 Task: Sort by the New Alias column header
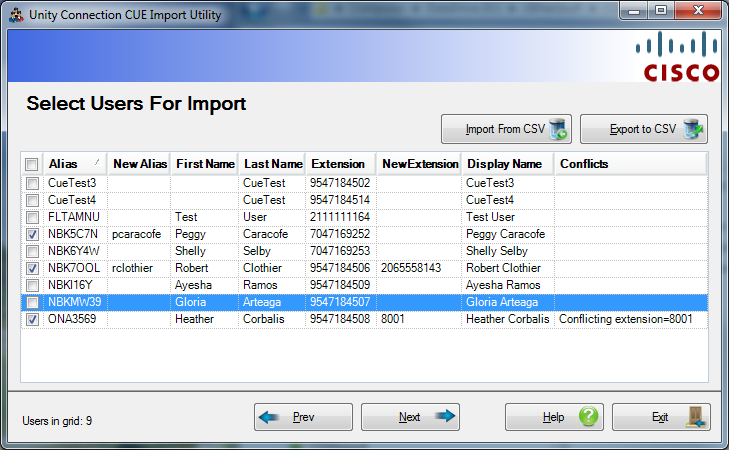point(139,164)
